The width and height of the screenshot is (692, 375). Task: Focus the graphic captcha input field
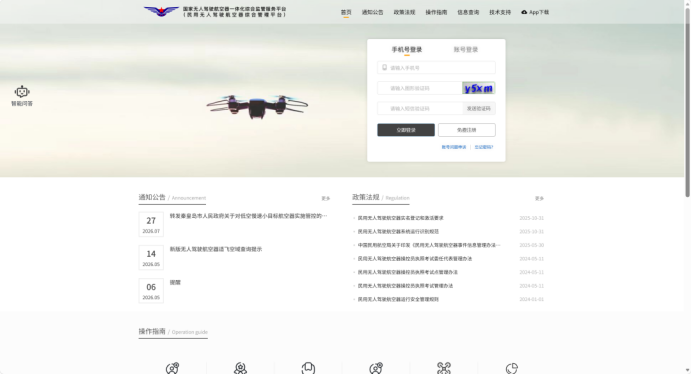tap(419, 88)
